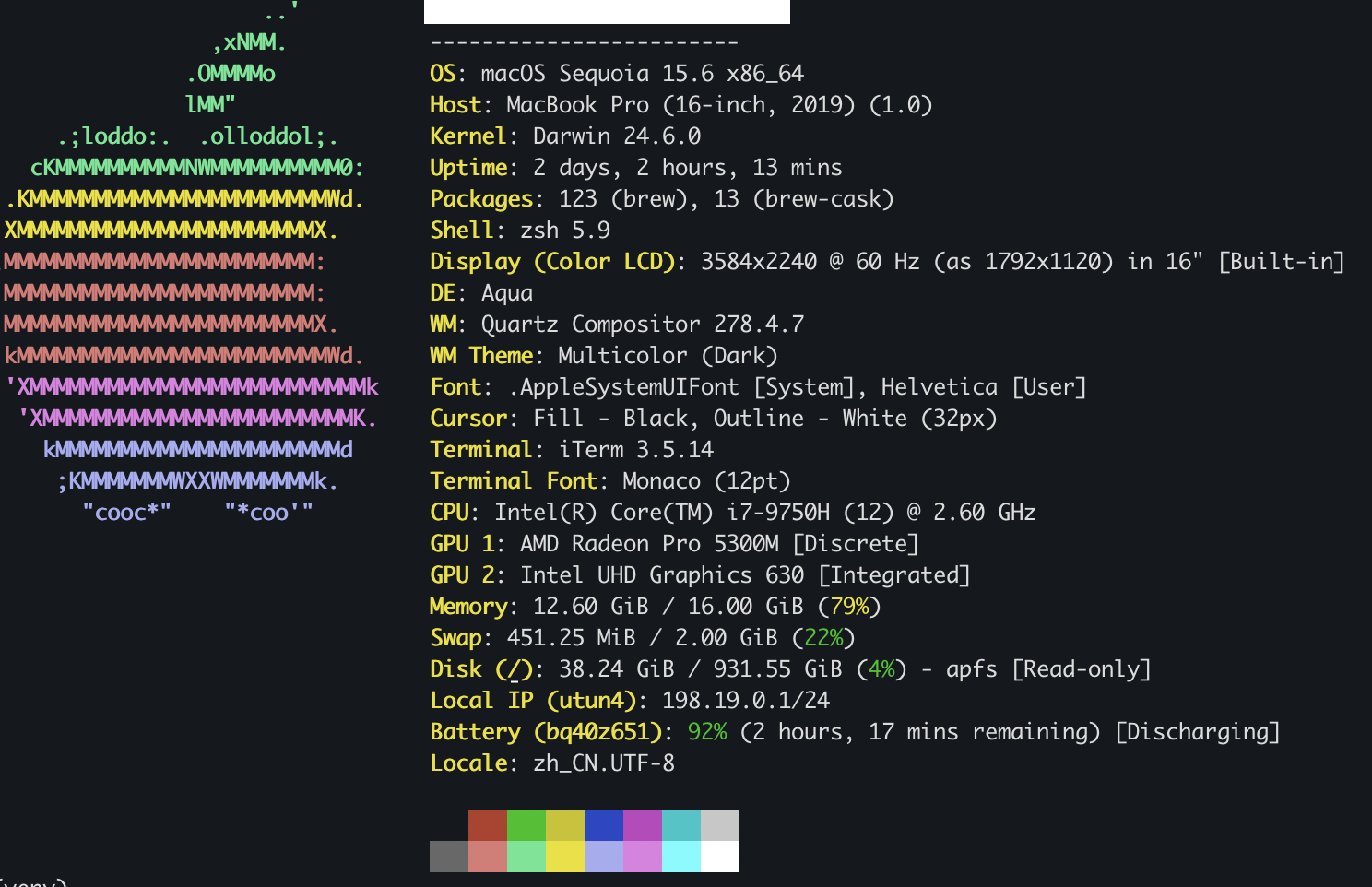Click the '[Built-in]' tag on the Display line

[x=1282, y=262]
